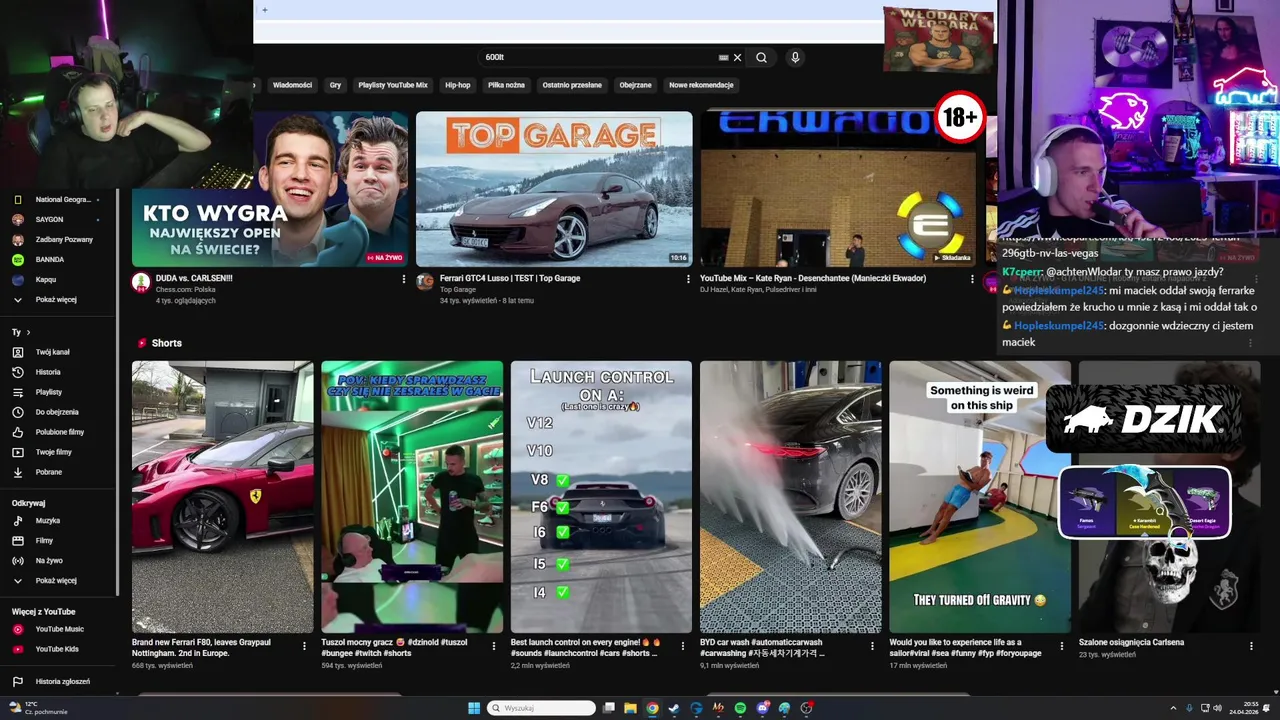Viewport: 1280px width, 720px height.
Task: Select Piłka nożna filter chip
Action: click(506, 85)
